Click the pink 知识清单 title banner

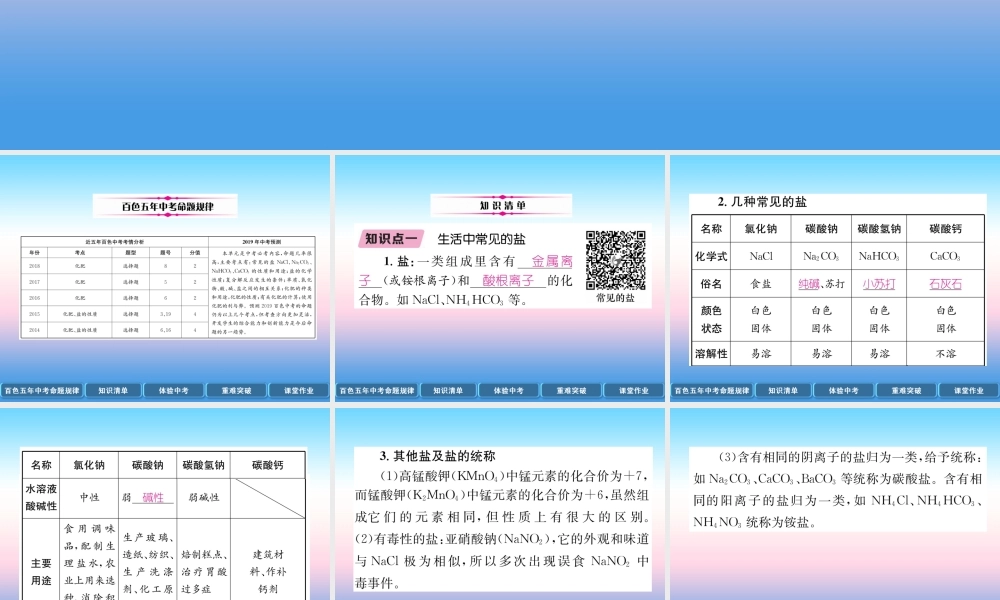click(x=501, y=205)
